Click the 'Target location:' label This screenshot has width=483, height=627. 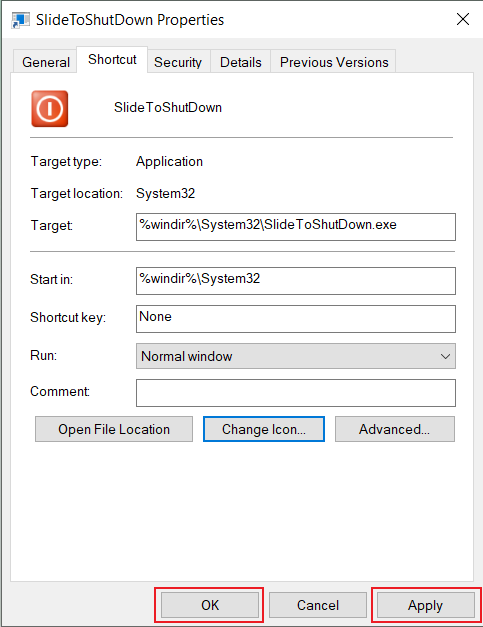pos(77,194)
